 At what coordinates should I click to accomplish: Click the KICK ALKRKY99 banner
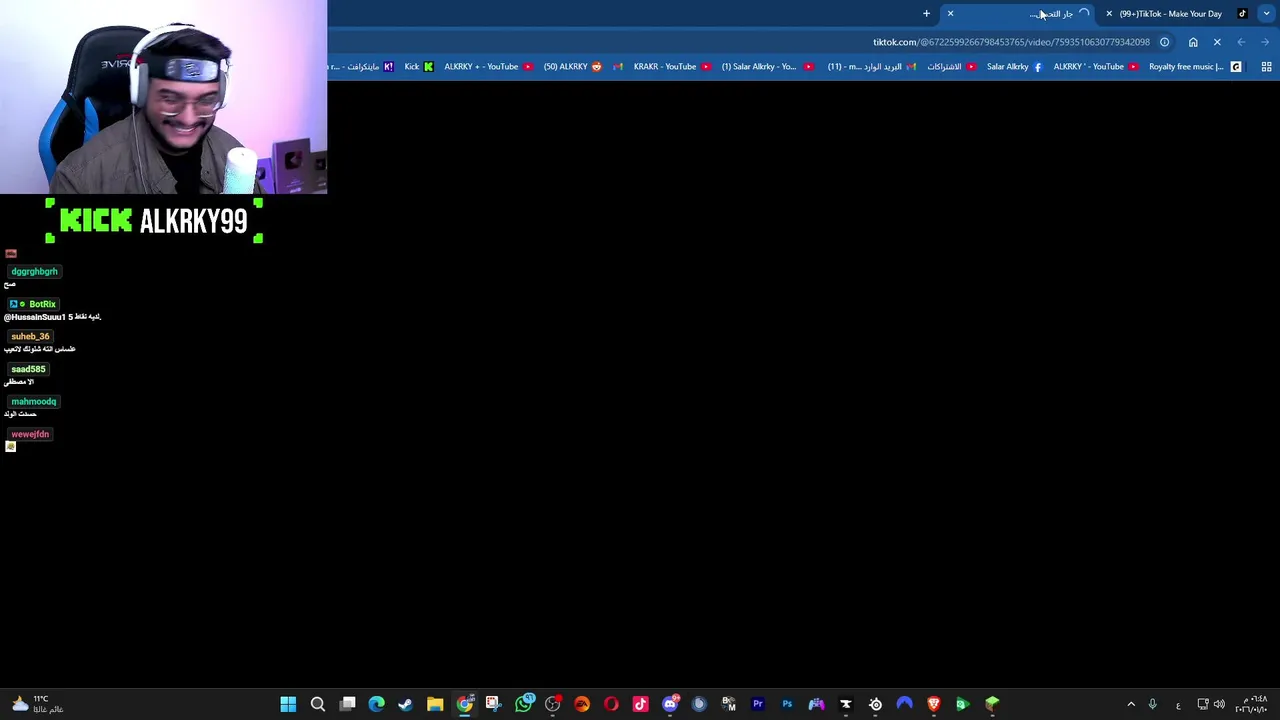click(x=154, y=221)
